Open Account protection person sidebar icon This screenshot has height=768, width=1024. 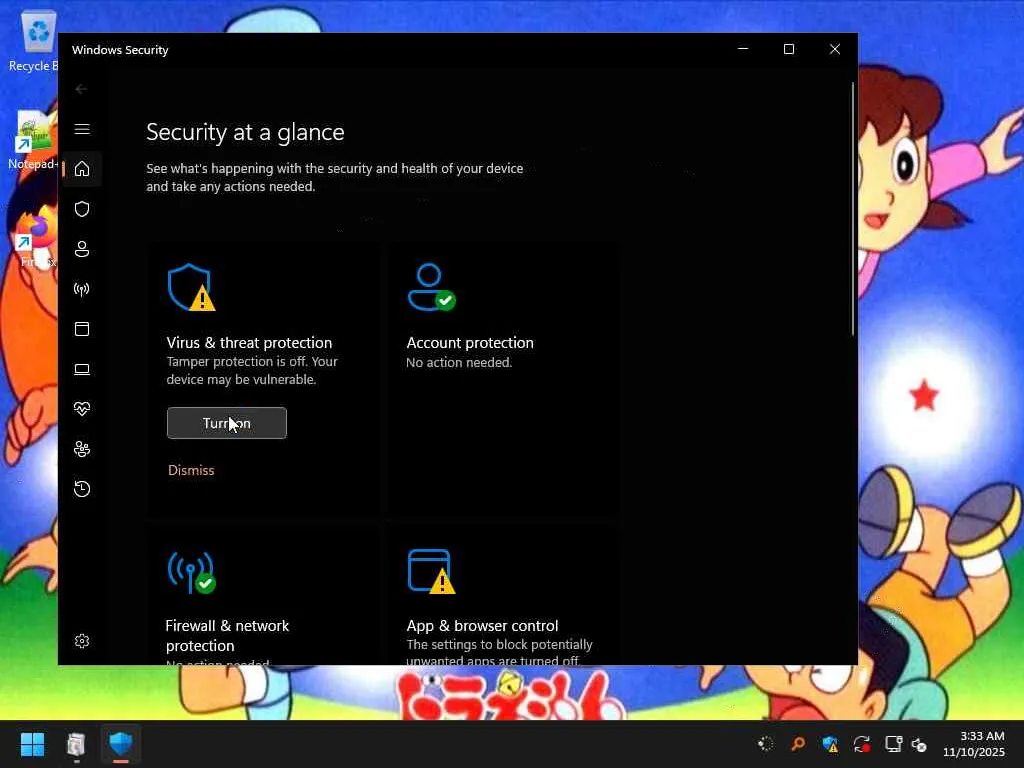82,249
